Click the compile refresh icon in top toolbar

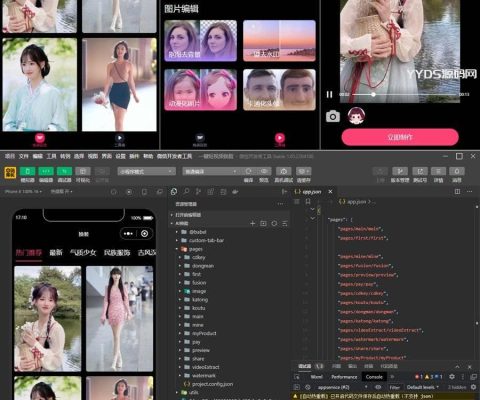tap(248, 171)
